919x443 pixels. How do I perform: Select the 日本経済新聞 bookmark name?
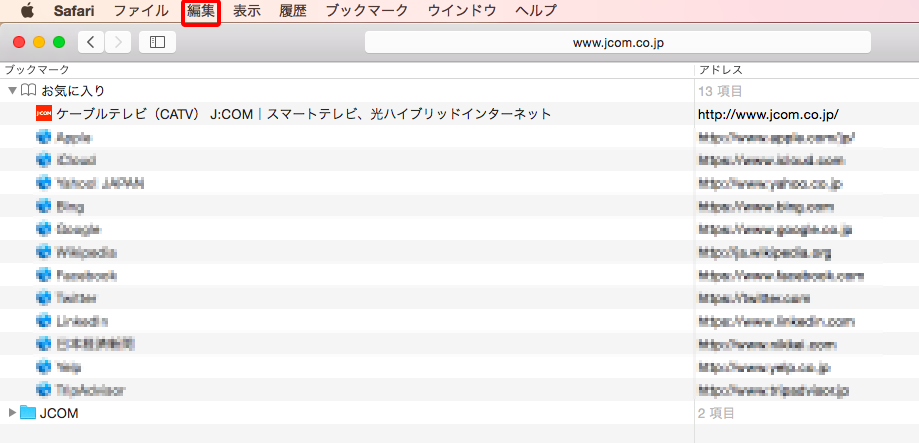(x=96, y=345)
